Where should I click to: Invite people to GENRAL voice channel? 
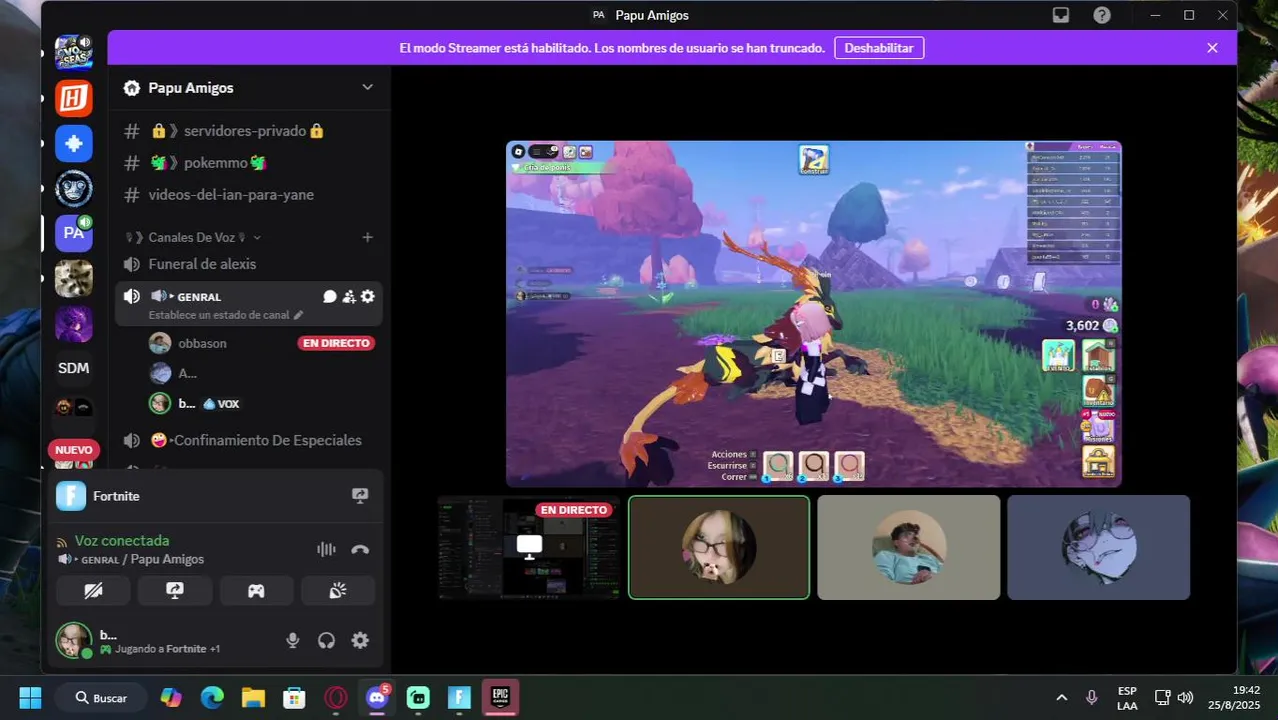348,297
